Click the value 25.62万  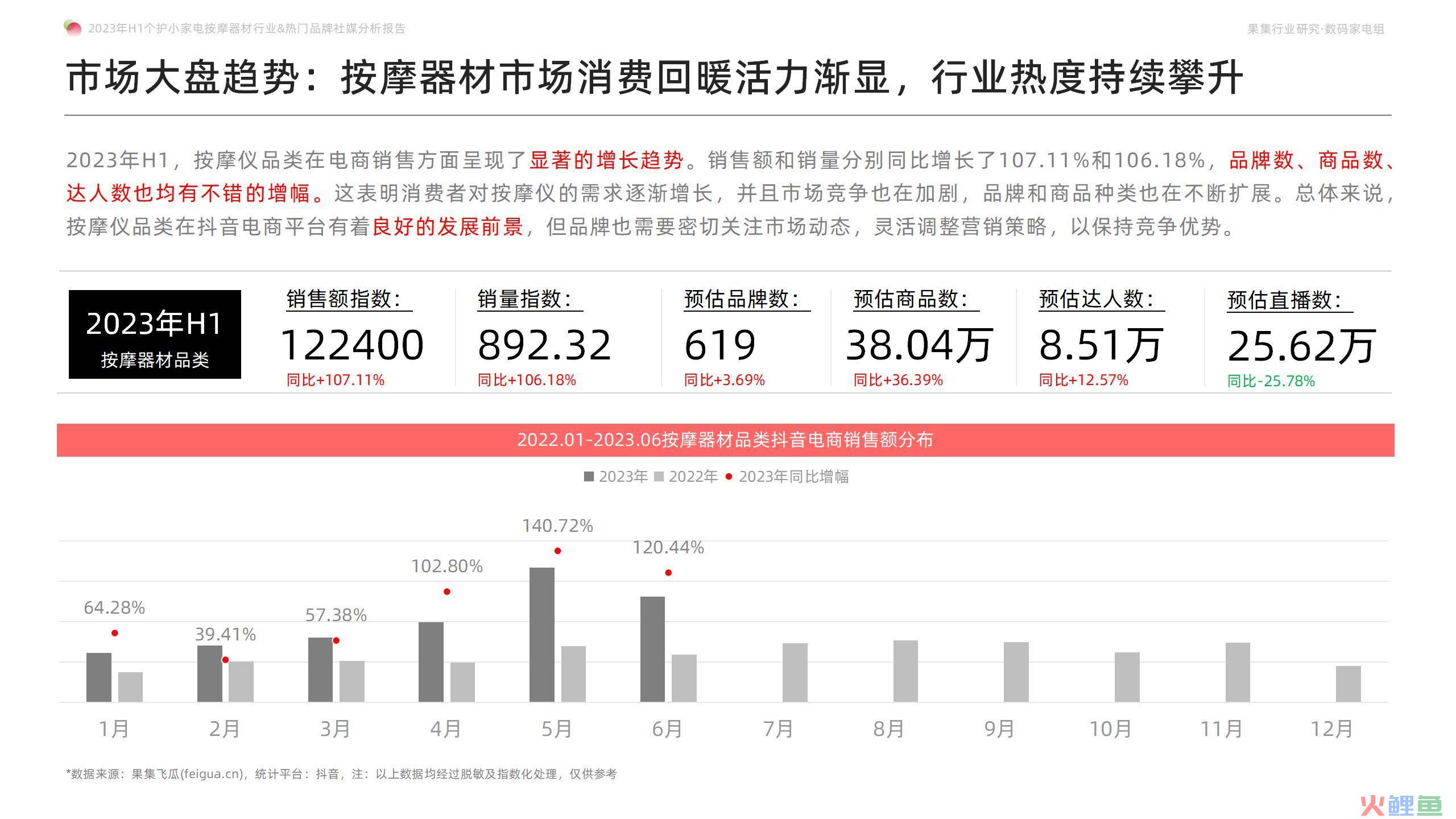1301,346
